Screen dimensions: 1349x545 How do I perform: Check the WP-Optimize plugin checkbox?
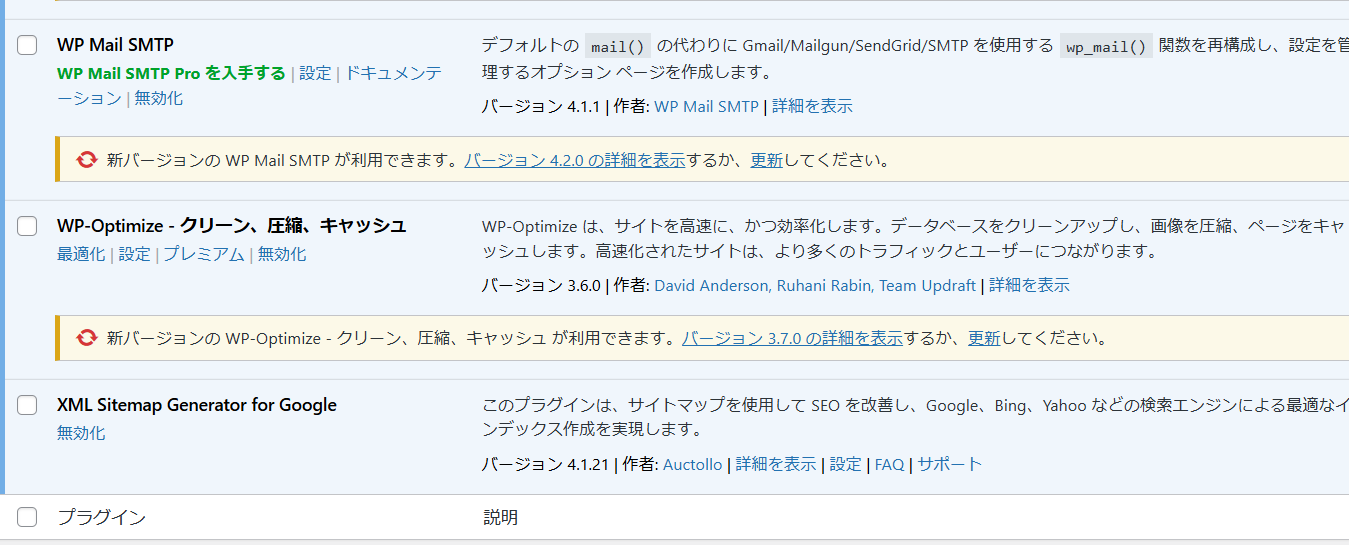coord(27,226)
